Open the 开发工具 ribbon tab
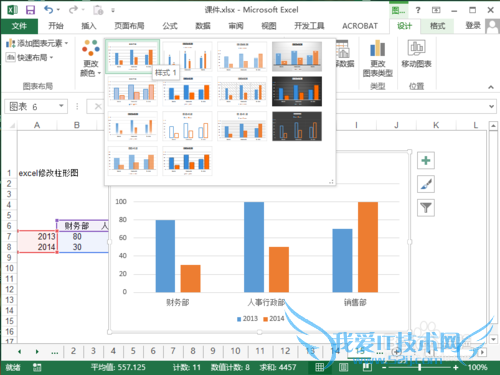The height and width of the screenshot is (375, 500). [x=309, y=26]
